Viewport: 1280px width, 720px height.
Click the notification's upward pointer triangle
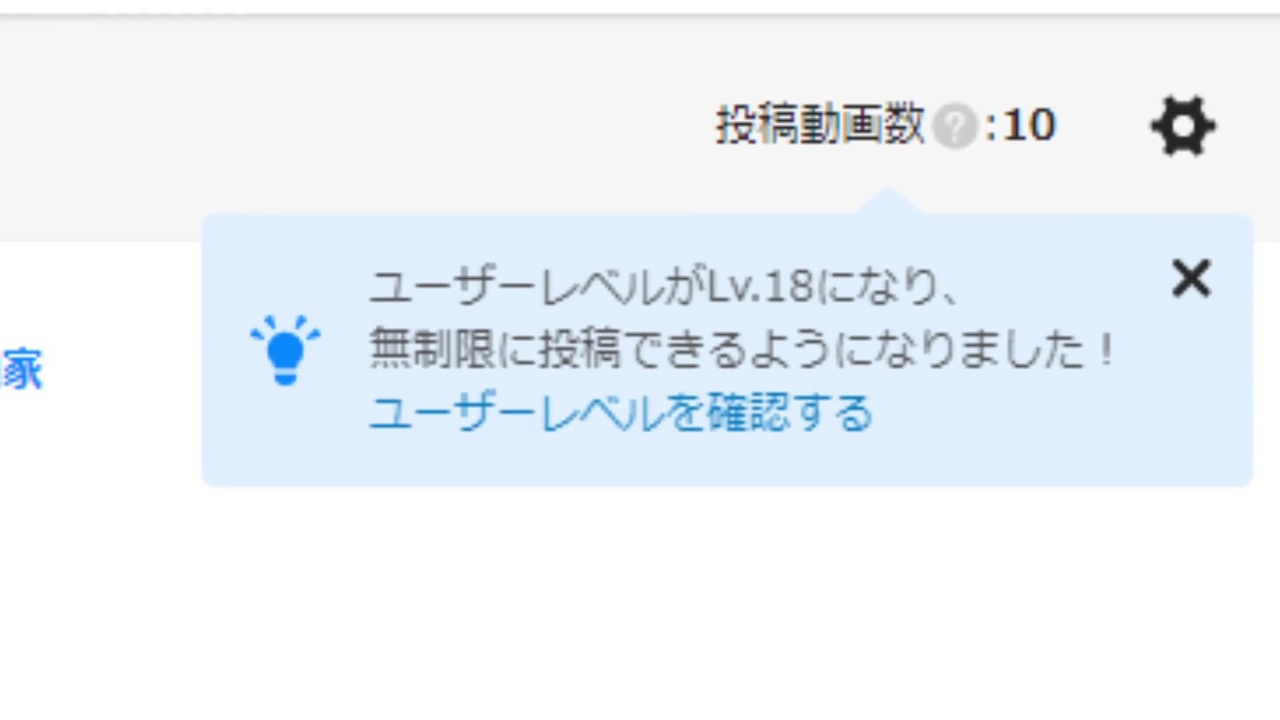click(x=888, y=200)
